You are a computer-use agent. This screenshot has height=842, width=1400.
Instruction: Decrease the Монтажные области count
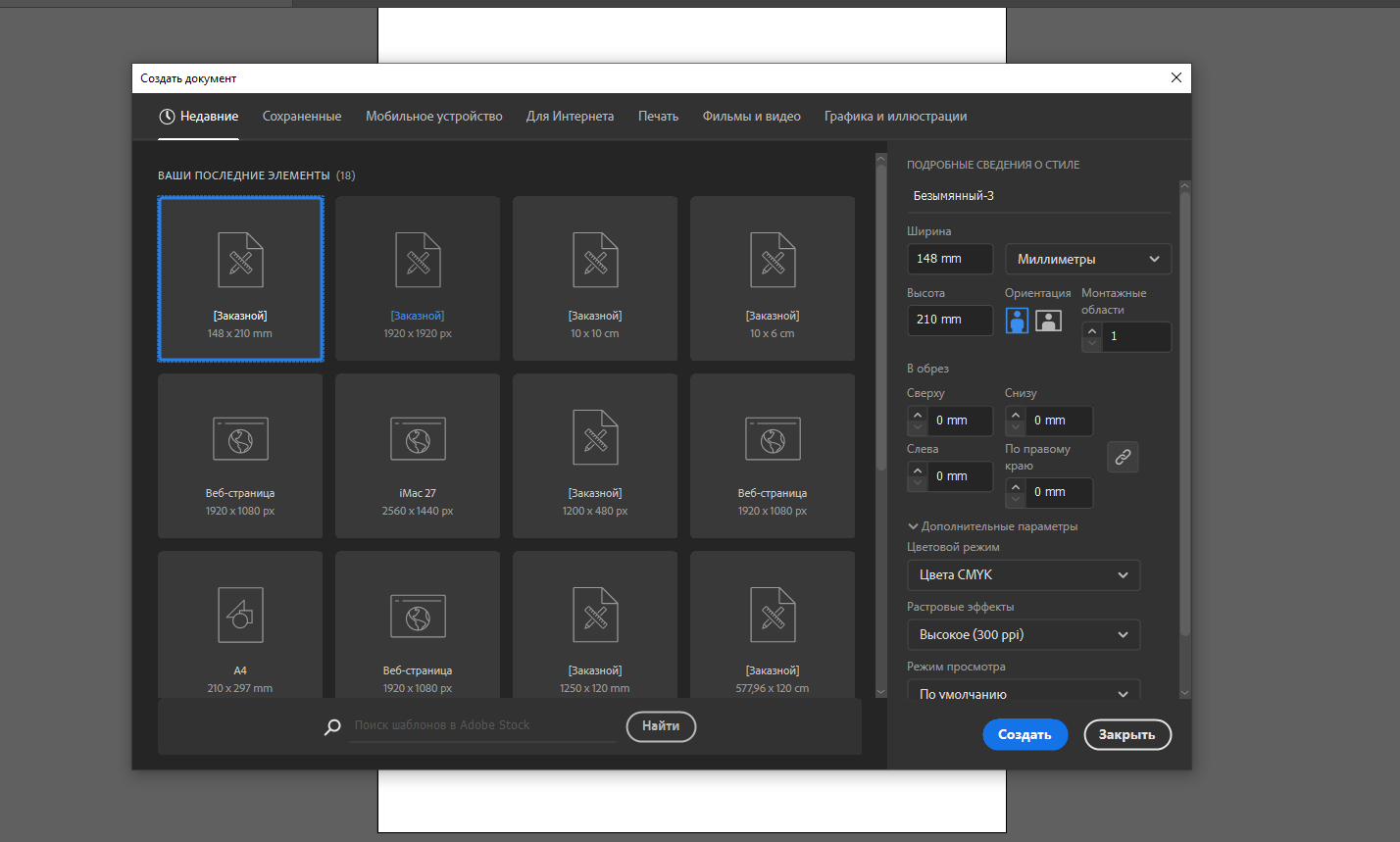coord(1091,344)
